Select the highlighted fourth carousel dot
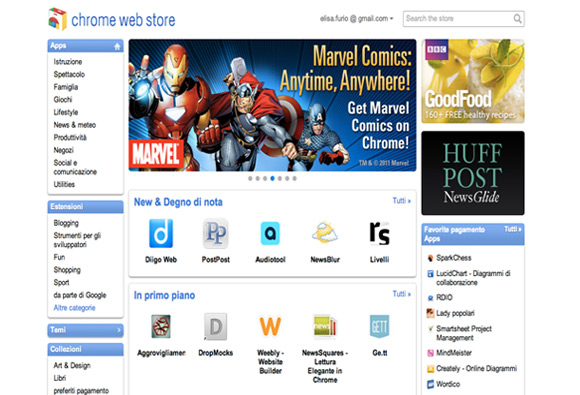This screenshot has height=395, width=580. click(x=272, y=179)
